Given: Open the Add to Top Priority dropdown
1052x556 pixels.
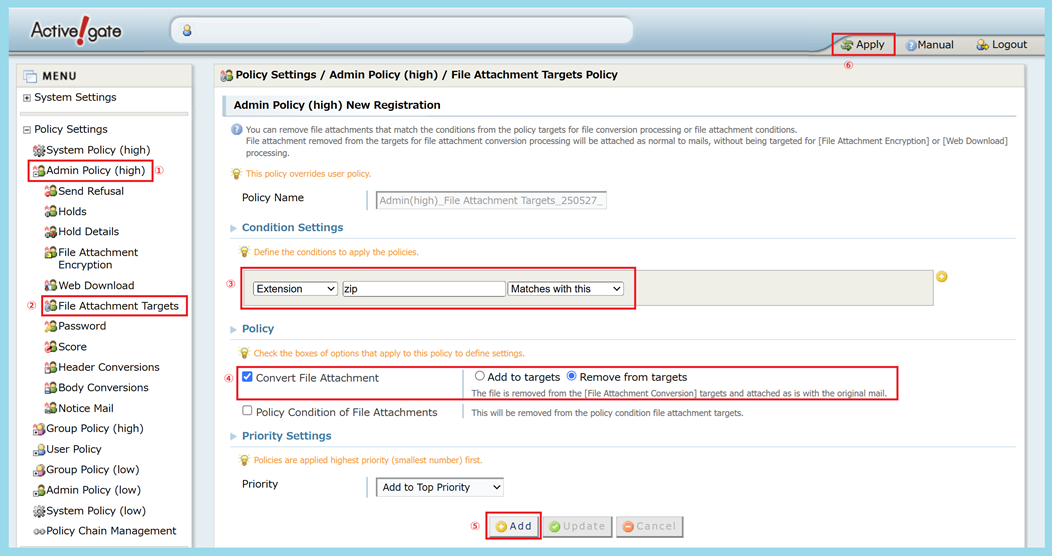Looking at the screenshot, I should click(439, 487).
